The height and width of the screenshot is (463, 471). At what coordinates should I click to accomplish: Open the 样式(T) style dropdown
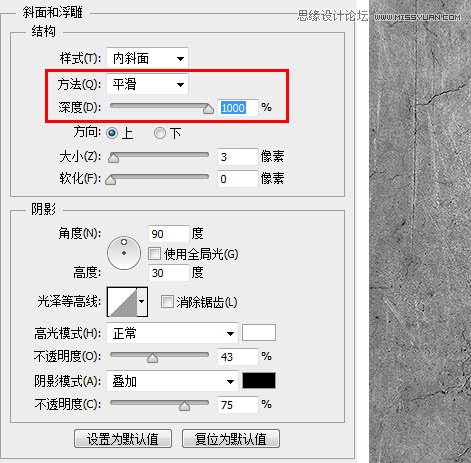tap(147, 58)
